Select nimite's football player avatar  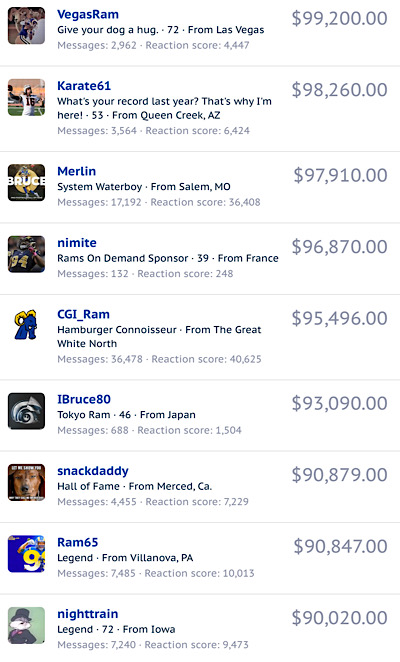click(x=26, y=254)
